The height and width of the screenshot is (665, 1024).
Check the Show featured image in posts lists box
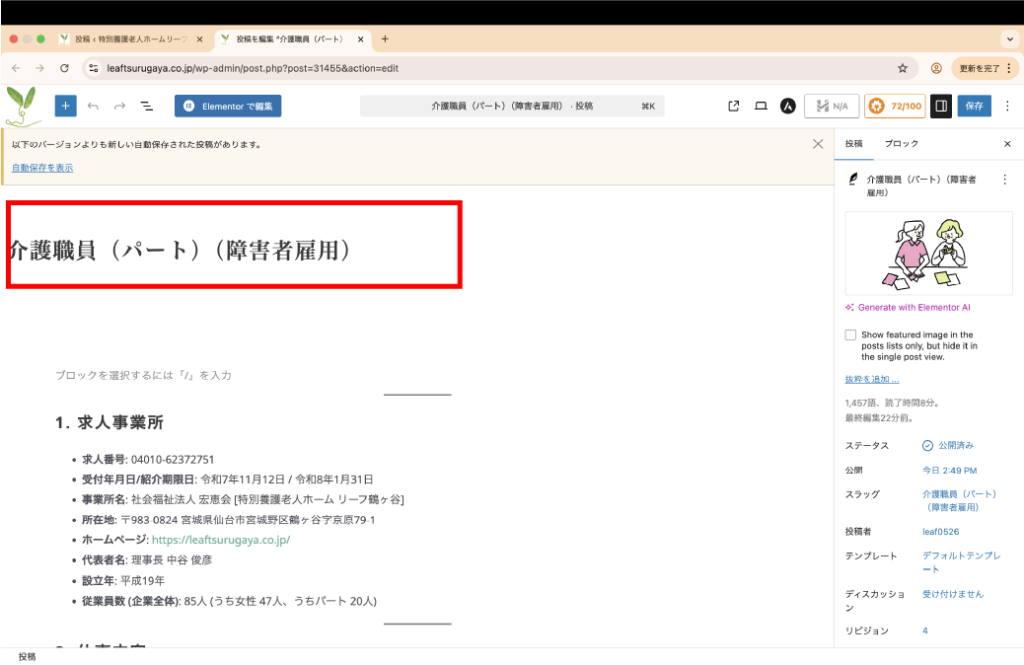point(850,335)
